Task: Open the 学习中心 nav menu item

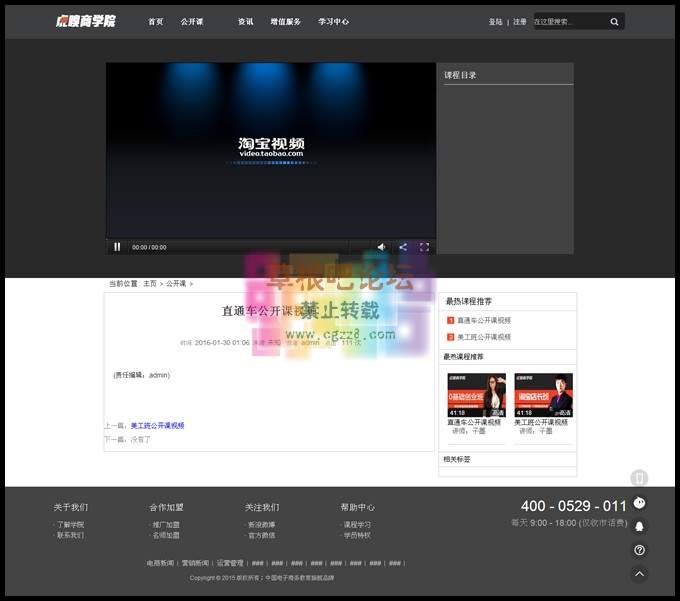Action: 333,22
